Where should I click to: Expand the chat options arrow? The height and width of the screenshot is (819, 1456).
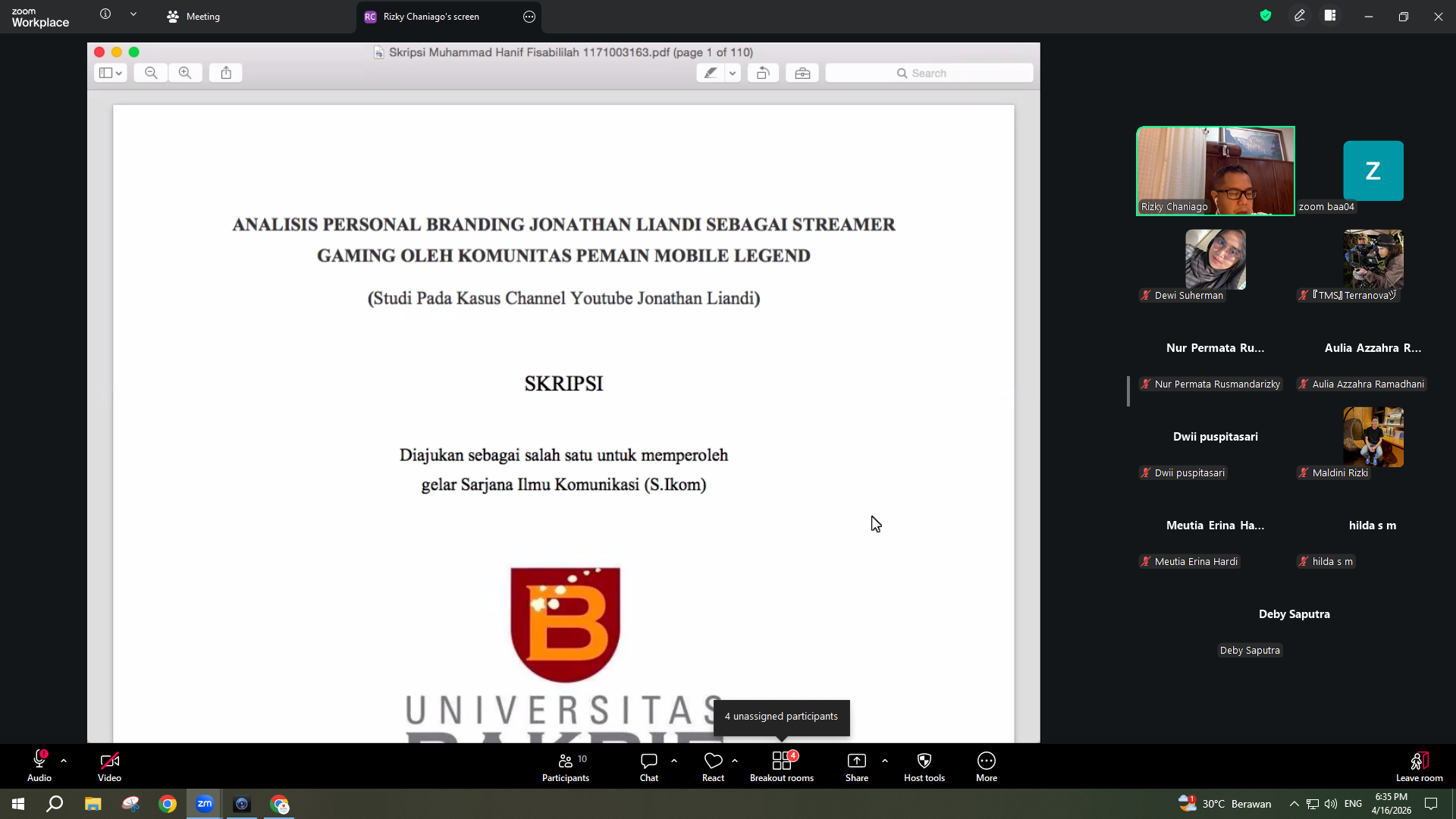click(674, 761)
